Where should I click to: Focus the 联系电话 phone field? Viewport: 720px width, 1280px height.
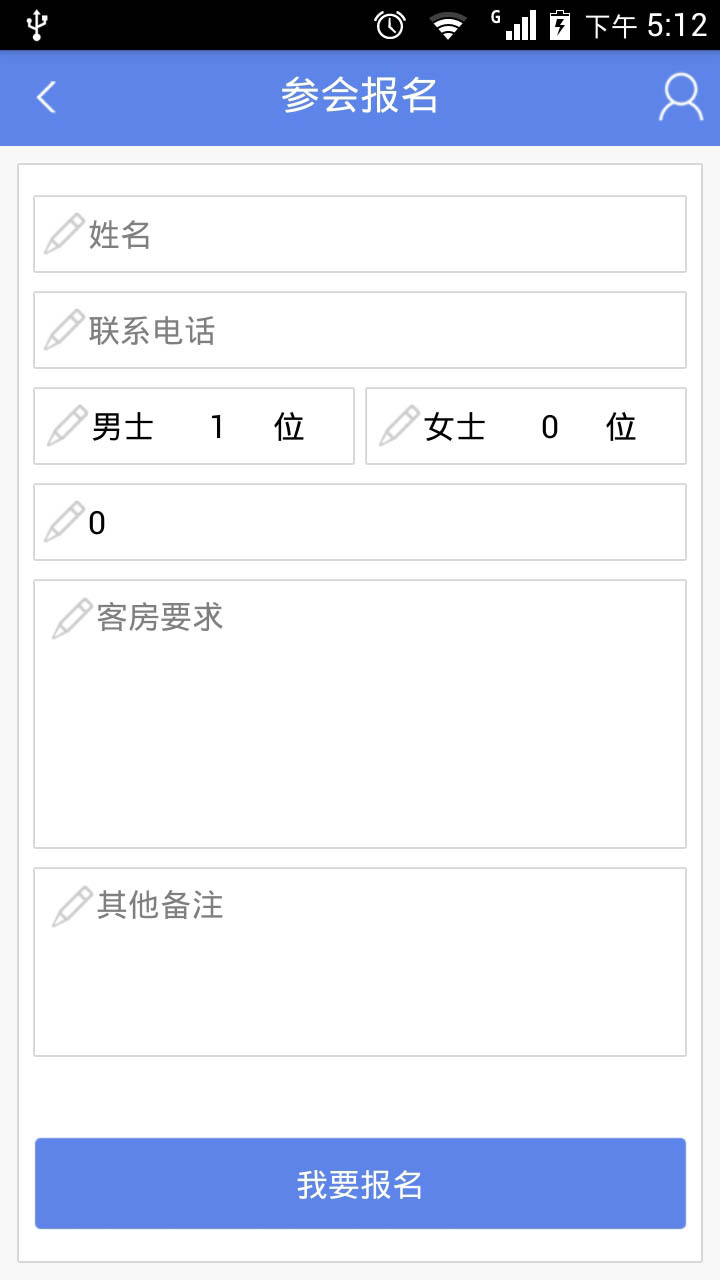[380, 330]
